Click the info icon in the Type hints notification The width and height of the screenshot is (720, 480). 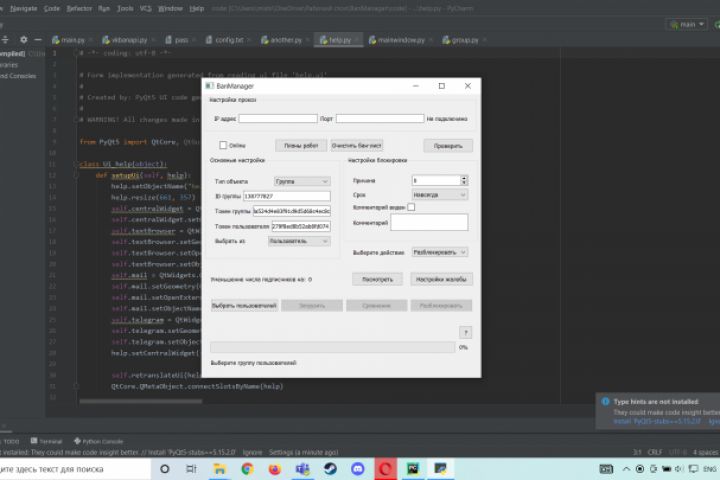605,401
